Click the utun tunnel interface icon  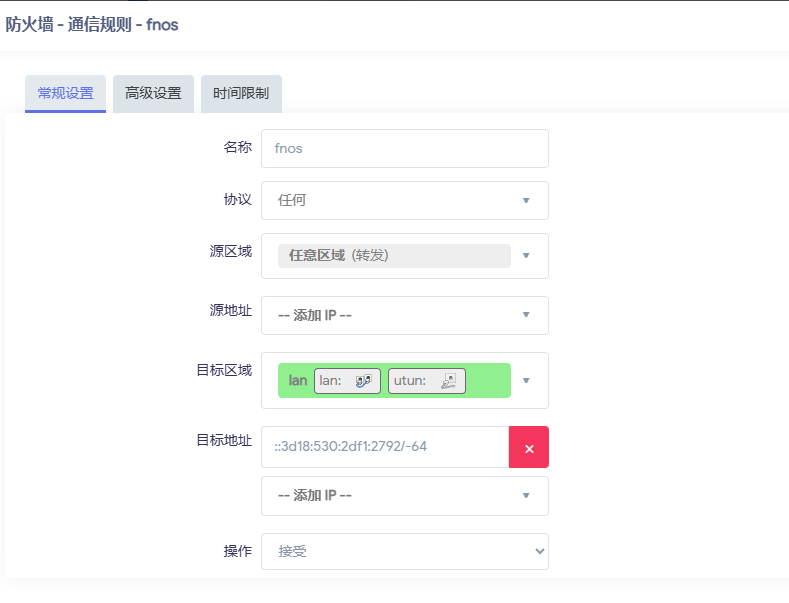449,381
